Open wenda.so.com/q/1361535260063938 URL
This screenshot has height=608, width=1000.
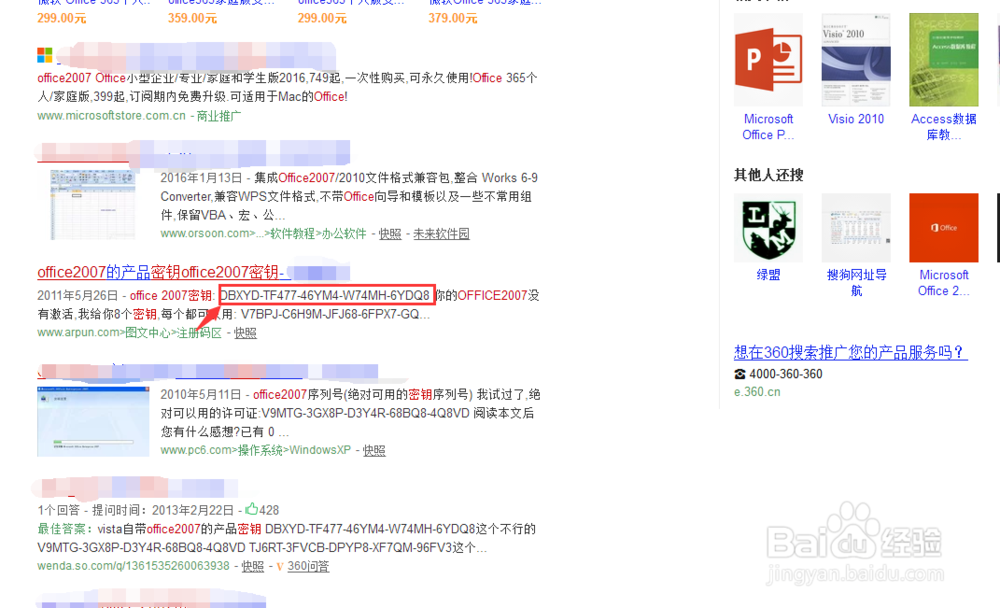point(133,567)
